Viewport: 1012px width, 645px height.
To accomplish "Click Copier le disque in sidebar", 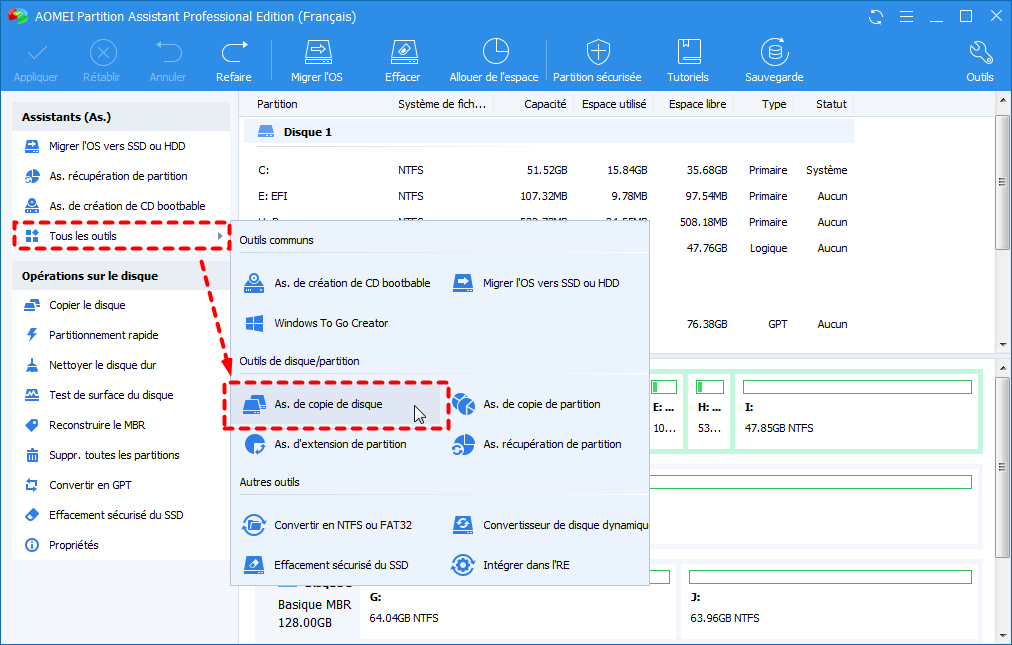I will pos(87,305).
